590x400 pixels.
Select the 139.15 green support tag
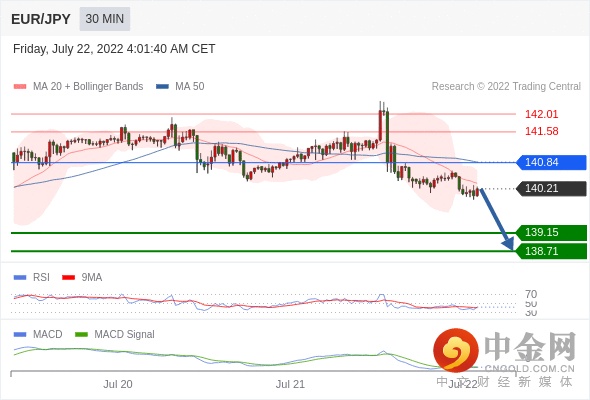551,232
